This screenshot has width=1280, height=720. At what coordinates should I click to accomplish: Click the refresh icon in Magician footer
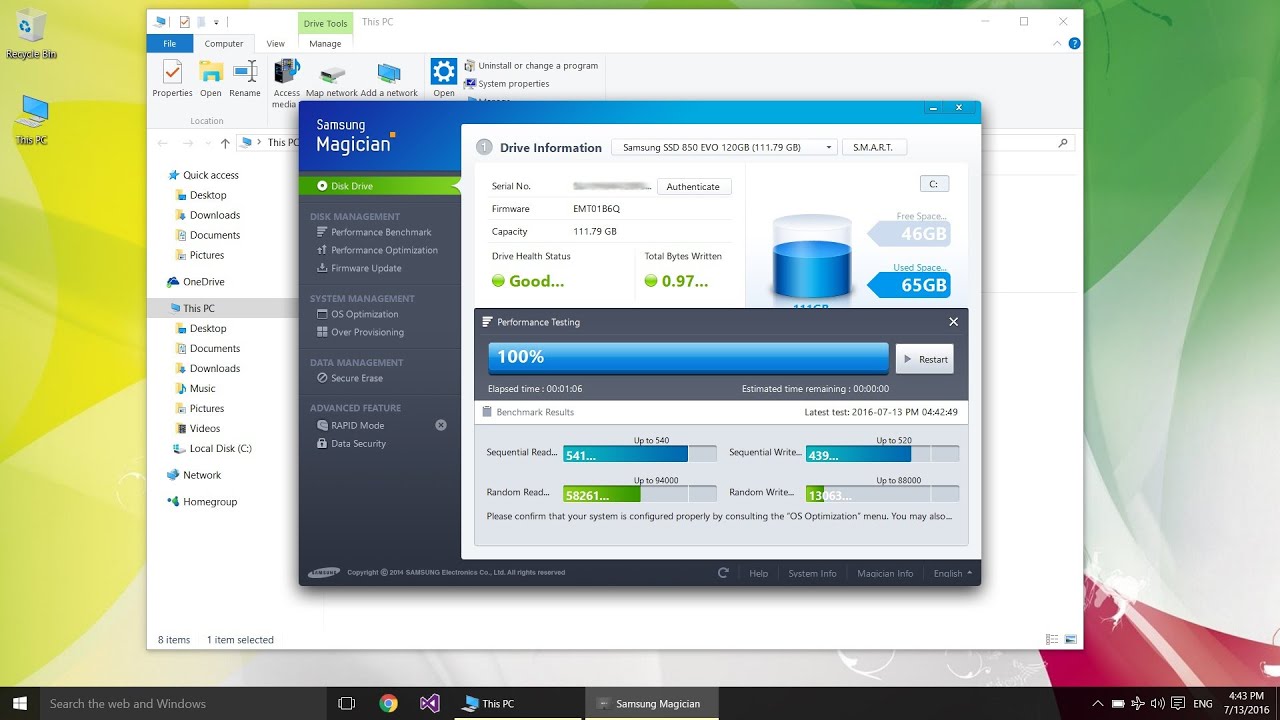pyautogui.click(x=723, y=573)
